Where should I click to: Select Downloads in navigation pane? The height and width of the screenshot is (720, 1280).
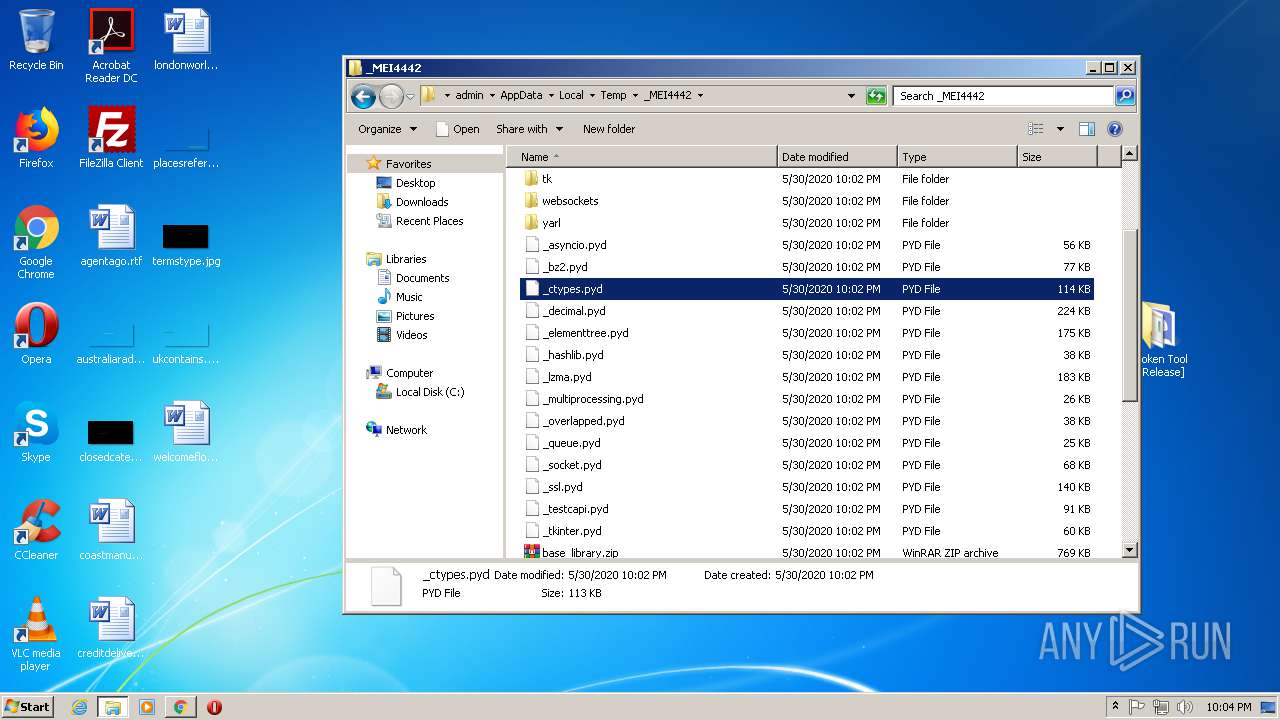point(421,202)
